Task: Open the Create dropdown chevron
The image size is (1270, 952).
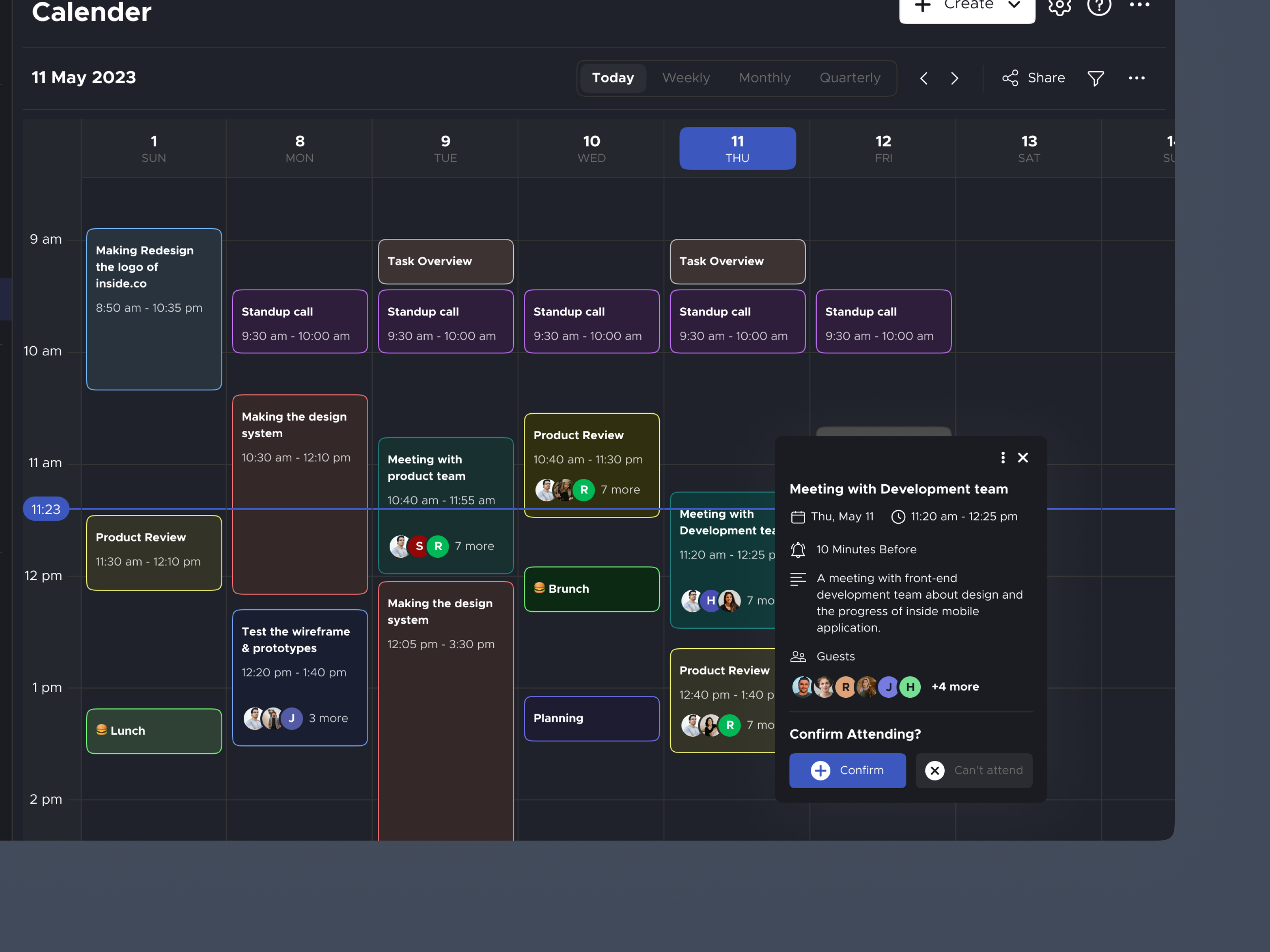Action: tap(1014, 5)
